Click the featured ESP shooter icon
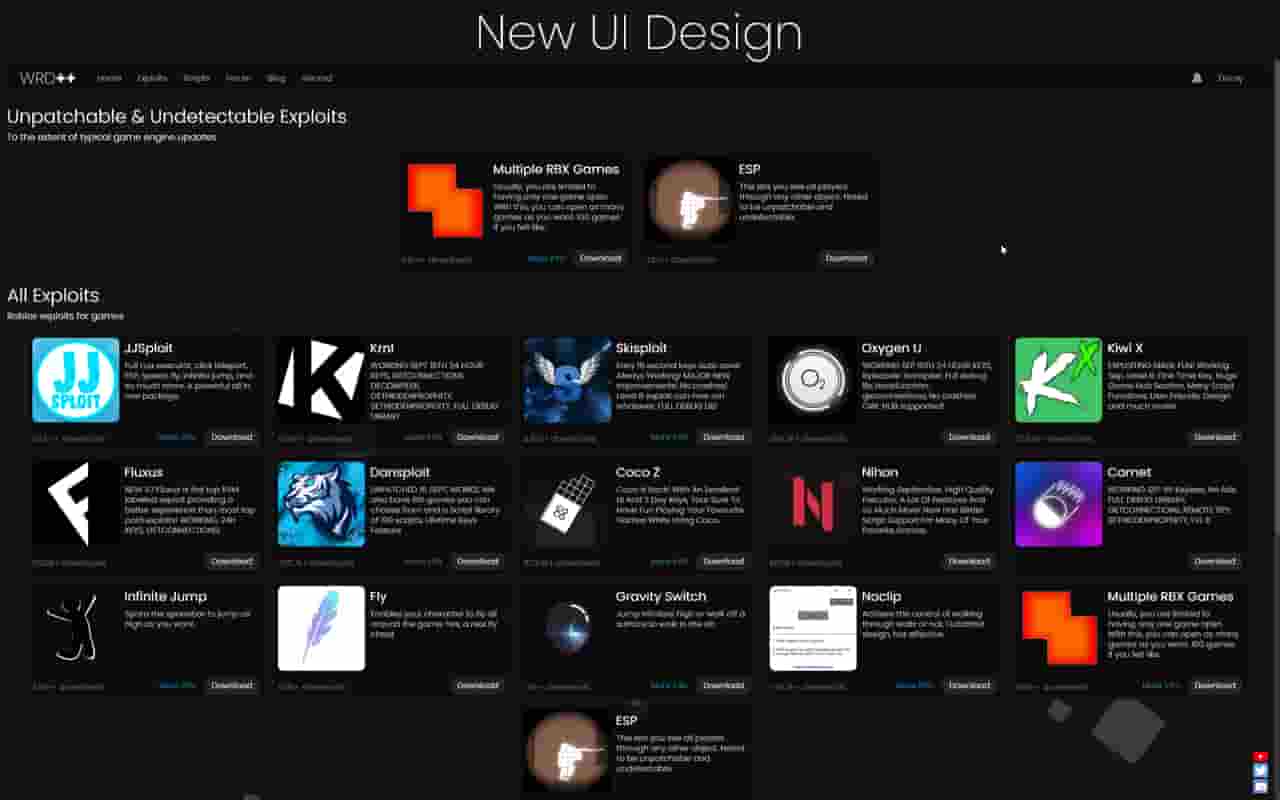 tap(691, 200)
